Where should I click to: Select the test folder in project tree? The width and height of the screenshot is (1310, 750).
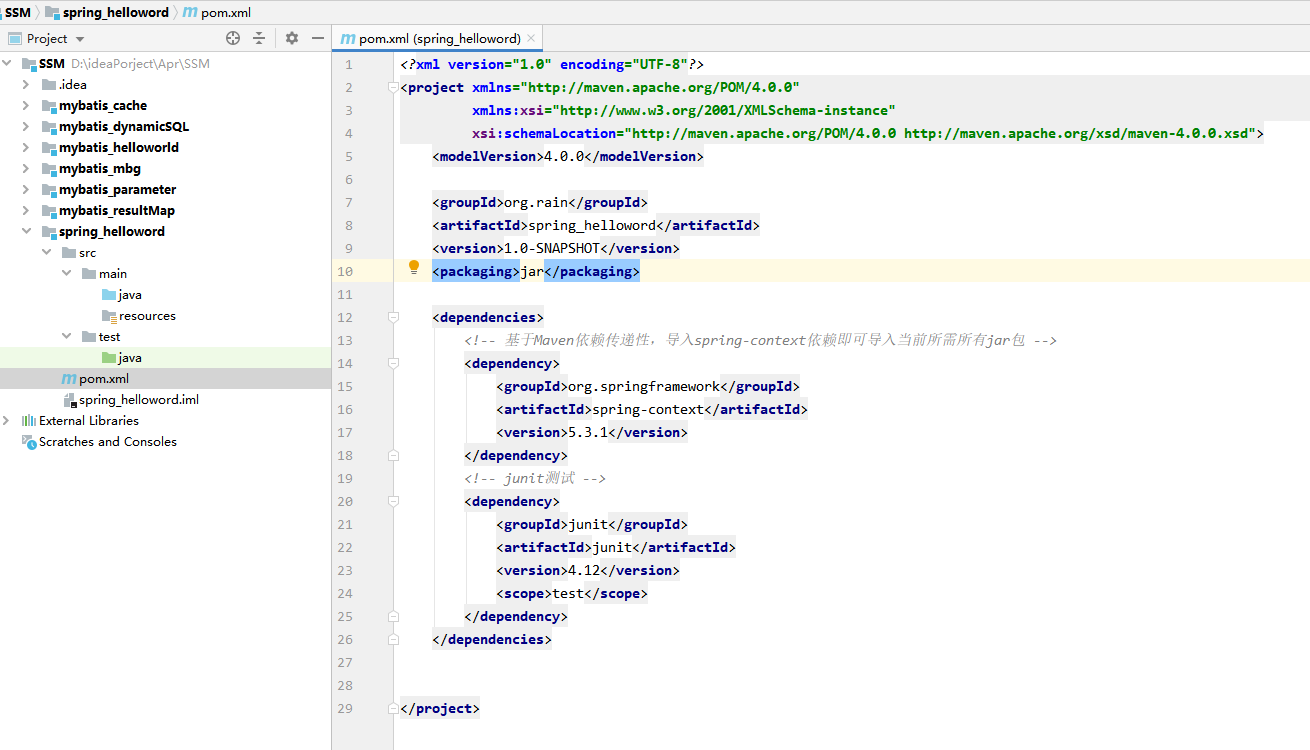coord(110,337)
